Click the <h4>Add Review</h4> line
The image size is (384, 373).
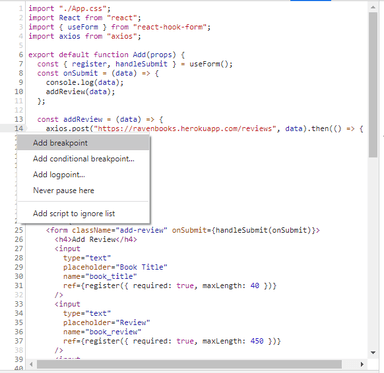coord(96,239)
